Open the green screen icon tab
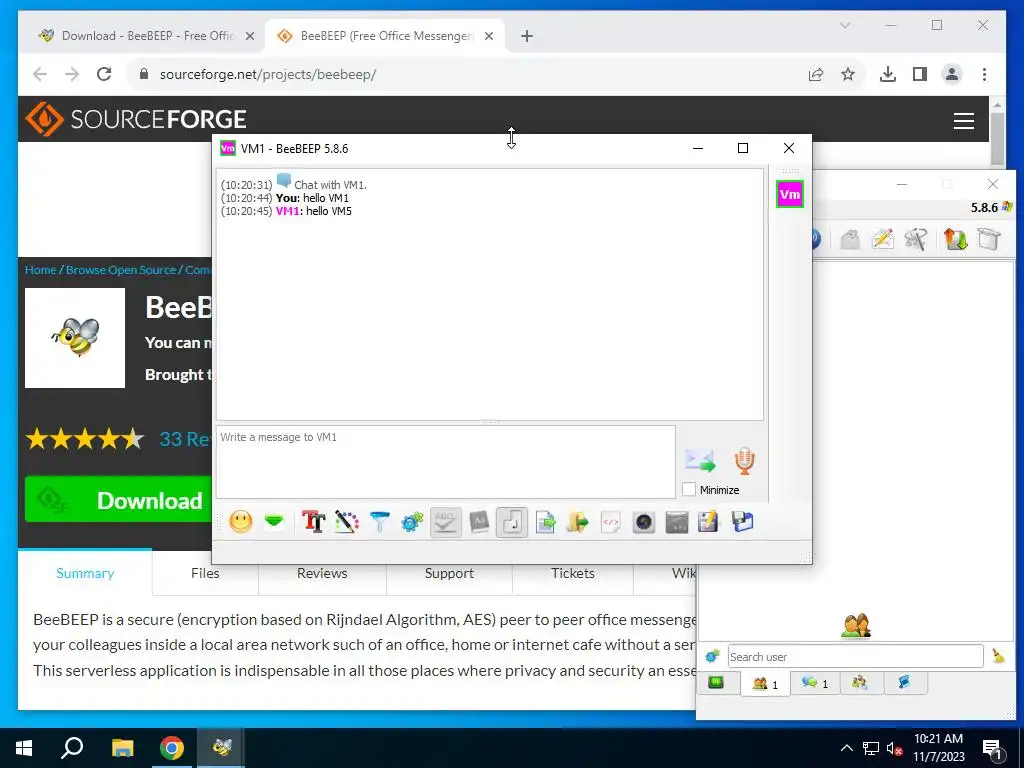This screenshot has height=768, width=1024. (716, 683)
